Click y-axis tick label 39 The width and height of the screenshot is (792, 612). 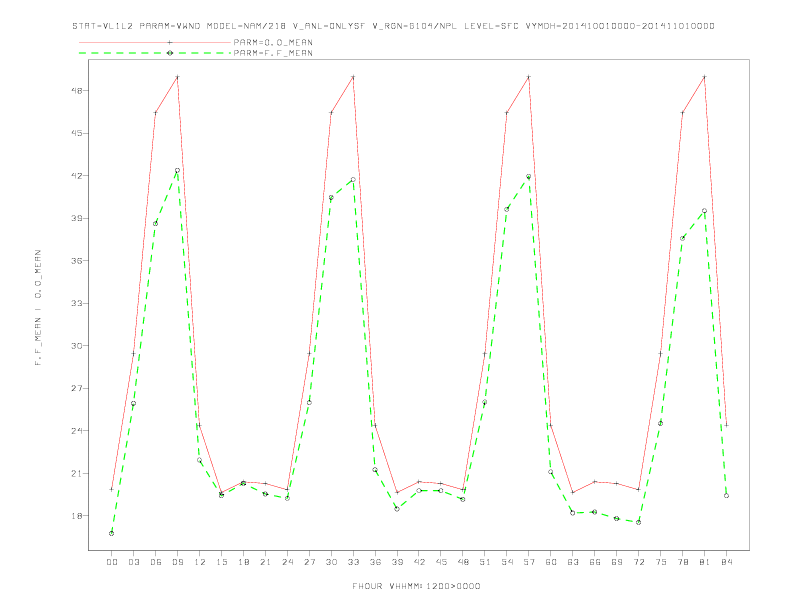pos(79,218)
